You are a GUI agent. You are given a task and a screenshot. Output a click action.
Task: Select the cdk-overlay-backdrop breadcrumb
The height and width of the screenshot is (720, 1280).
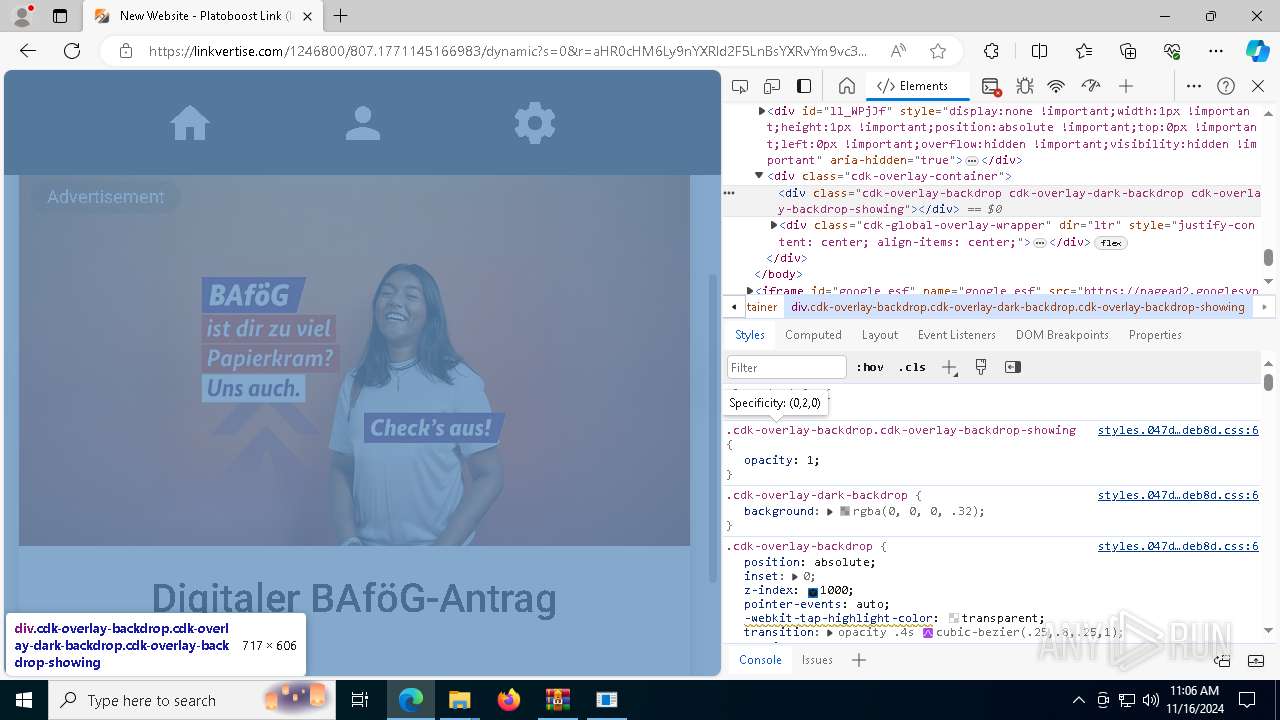pyautogui.click(x=1018, y=307)
